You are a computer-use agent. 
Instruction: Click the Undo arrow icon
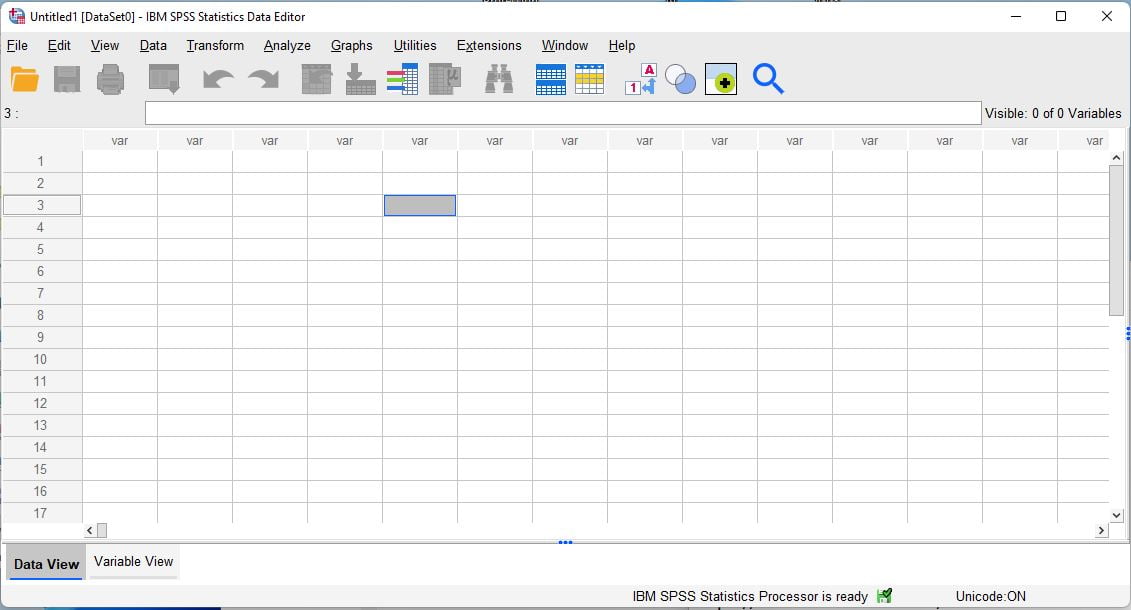click(218, 79)
